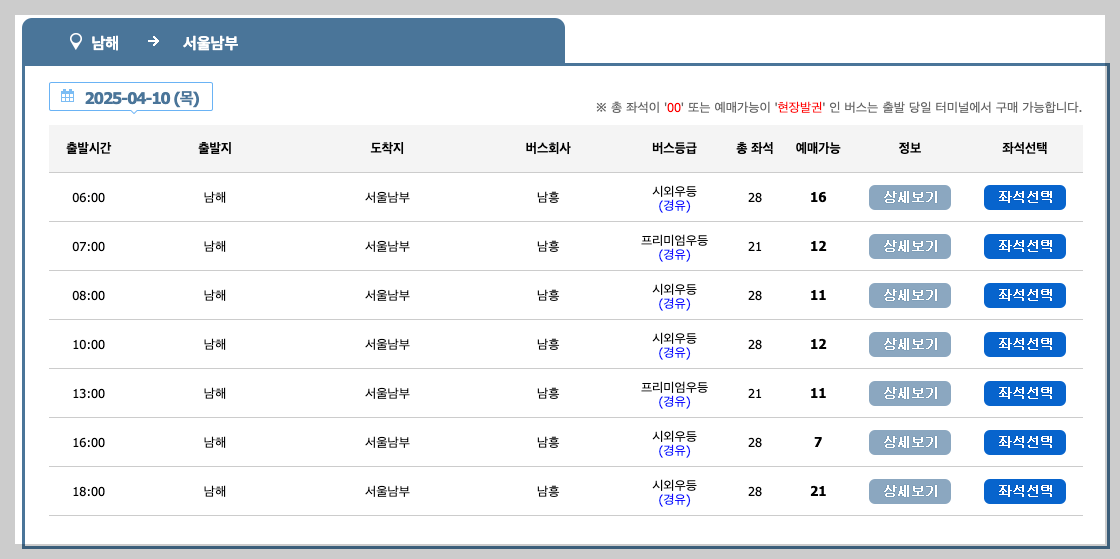1120x559 pixels.
Task: Click total seats 21 in the 07:00 row
Action: pos(755,246)
